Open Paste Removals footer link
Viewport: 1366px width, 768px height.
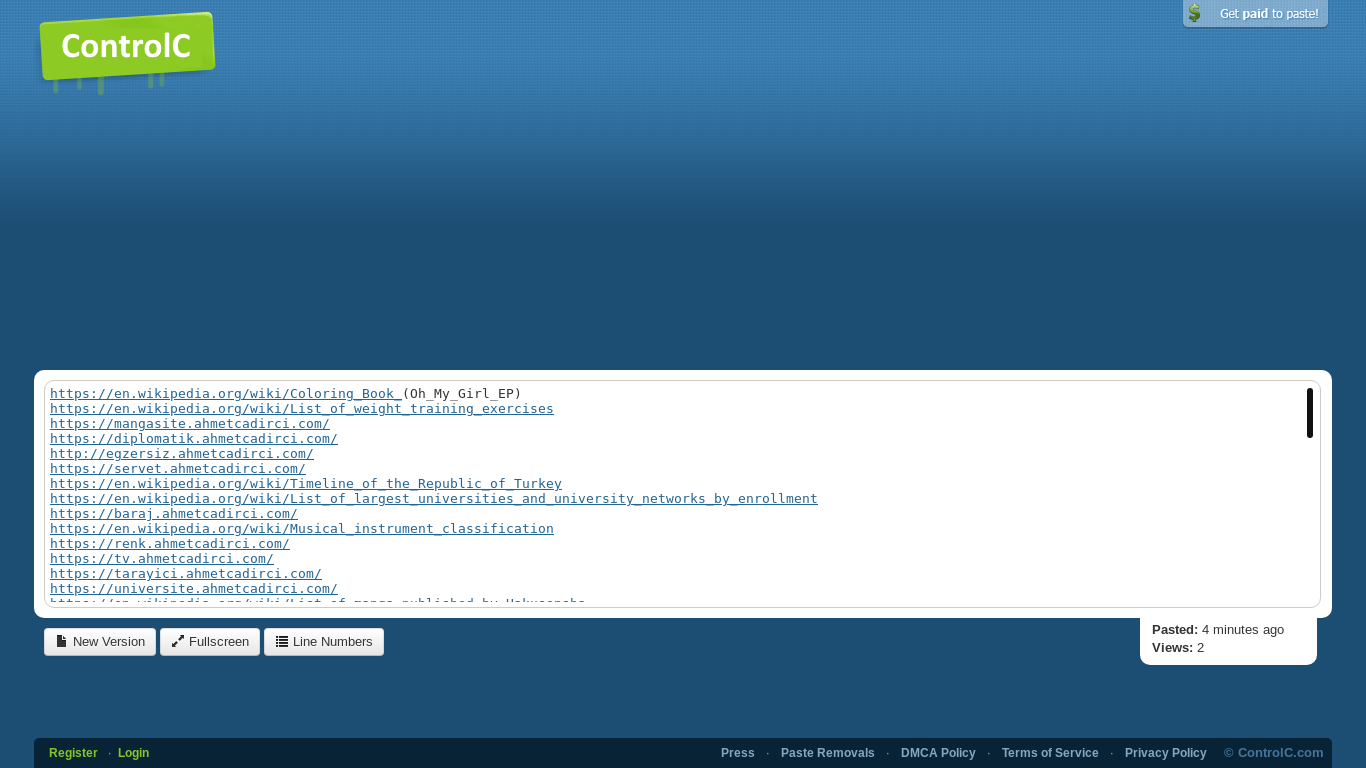pyautogui.click(x=828, y=753)
